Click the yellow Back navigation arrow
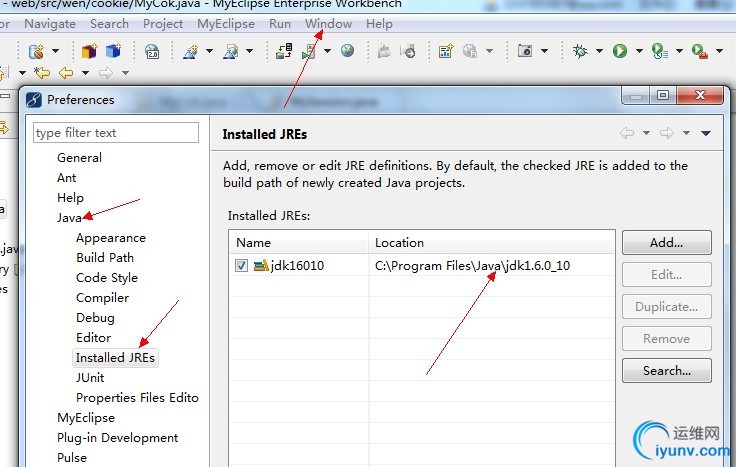This screenshot has width=736, height=467. point(66,73)
